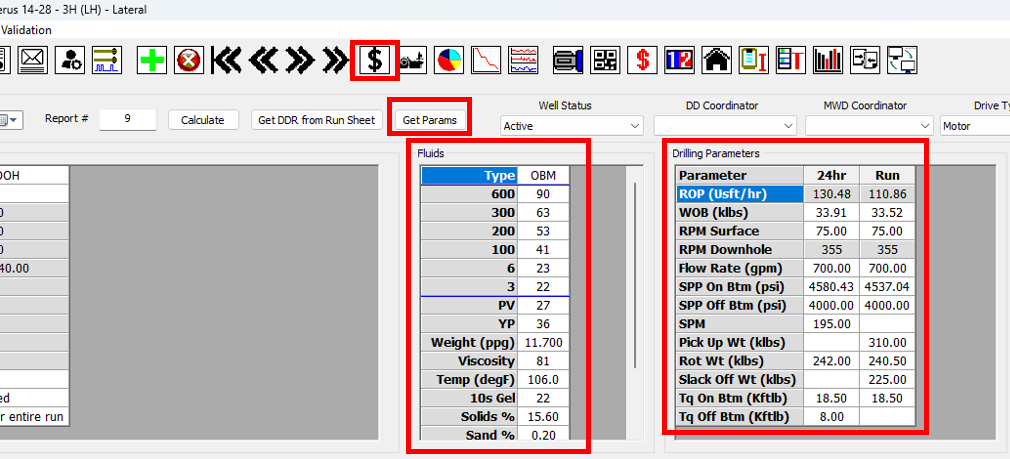Click the Fluids panel vertical scrollbar
The height and width of the screenshot is (459, 1010).
point(635,300)
